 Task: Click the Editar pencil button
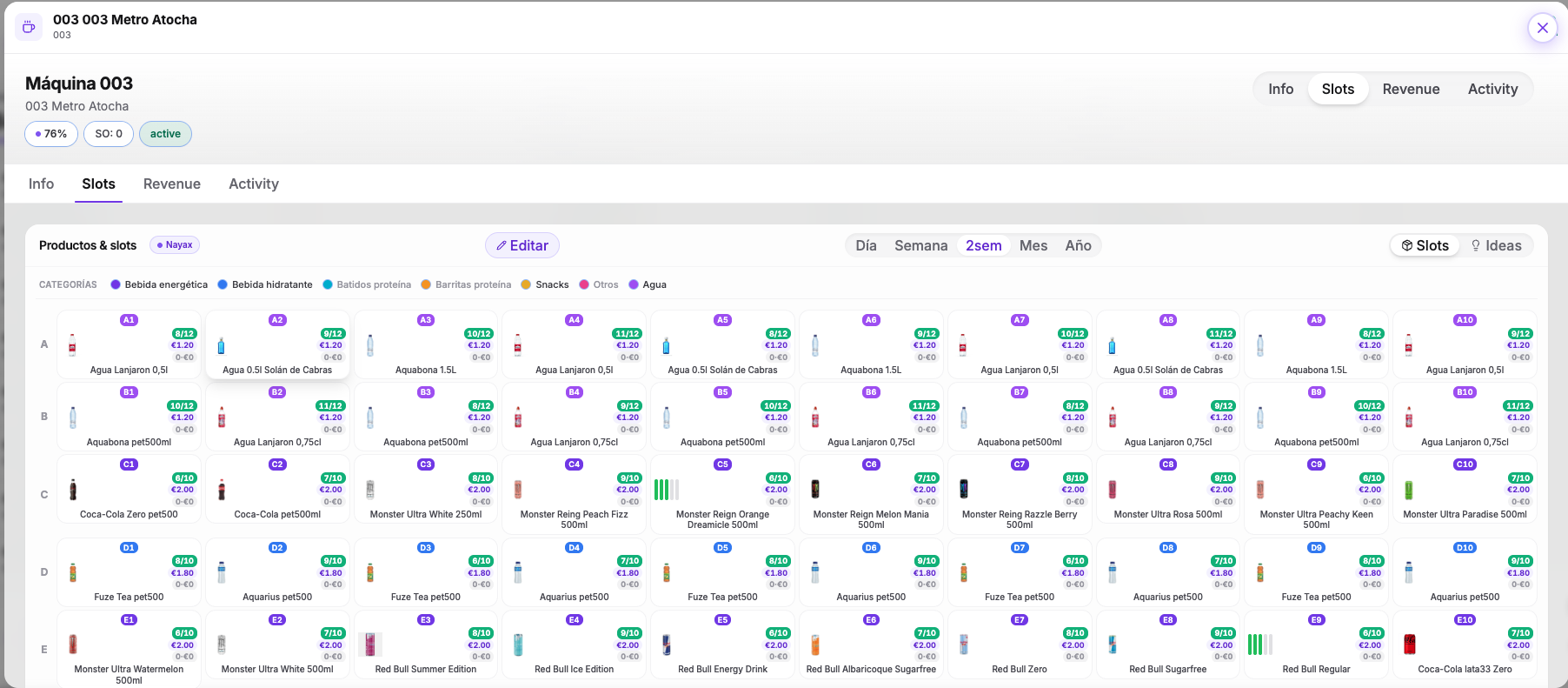click(x=522, y=245)
